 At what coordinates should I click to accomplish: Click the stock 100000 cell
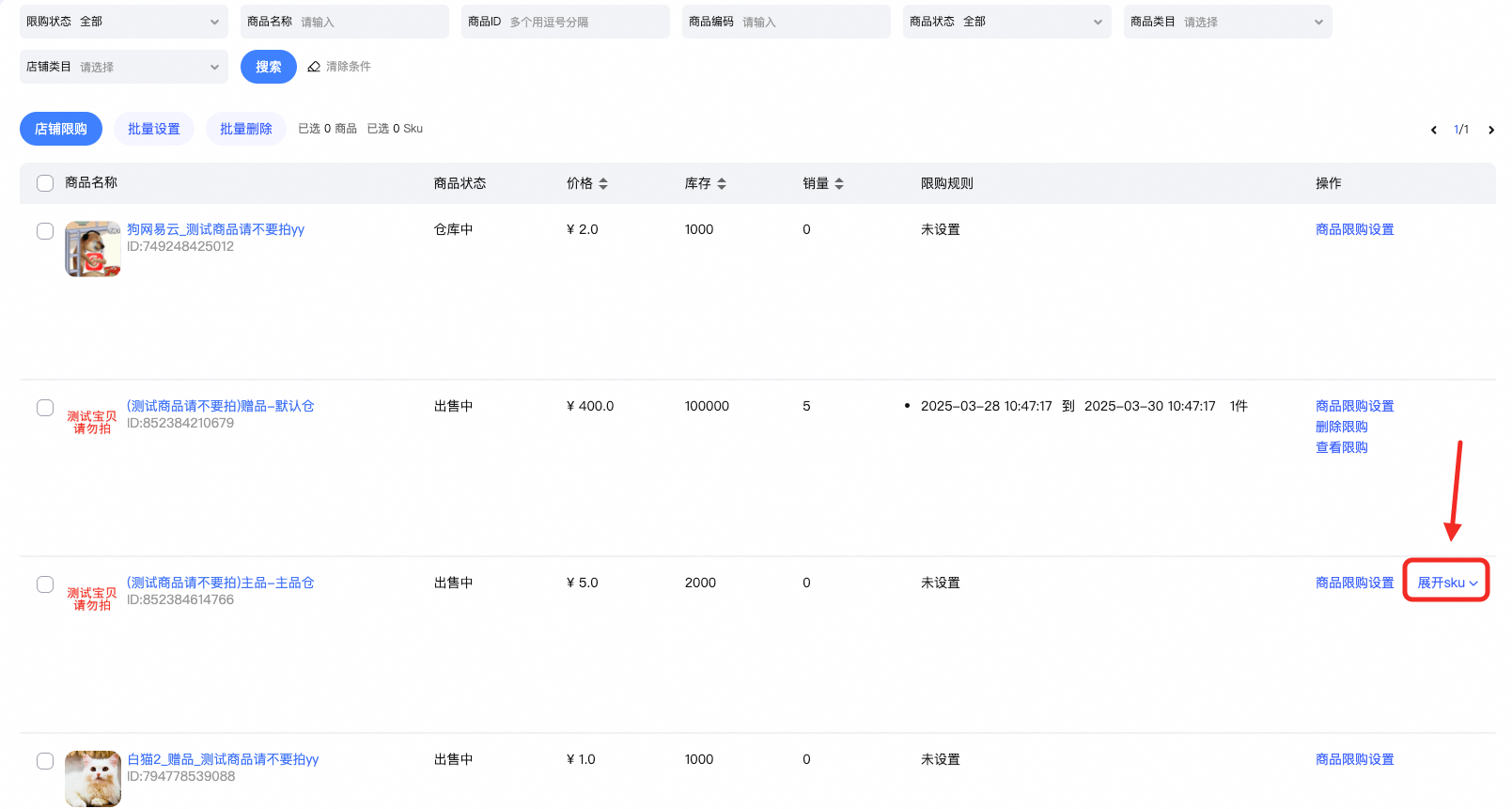click(707, 406)
